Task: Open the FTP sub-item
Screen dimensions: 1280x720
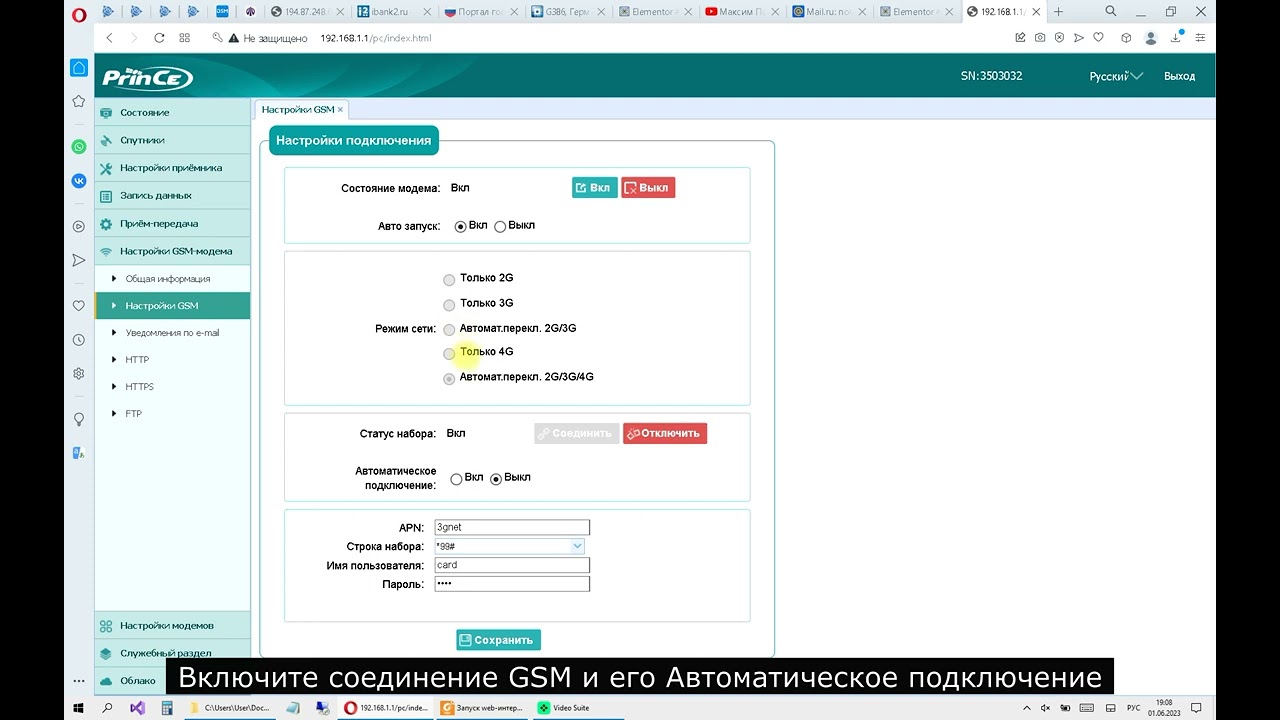Action: click(x=133, y=414)
